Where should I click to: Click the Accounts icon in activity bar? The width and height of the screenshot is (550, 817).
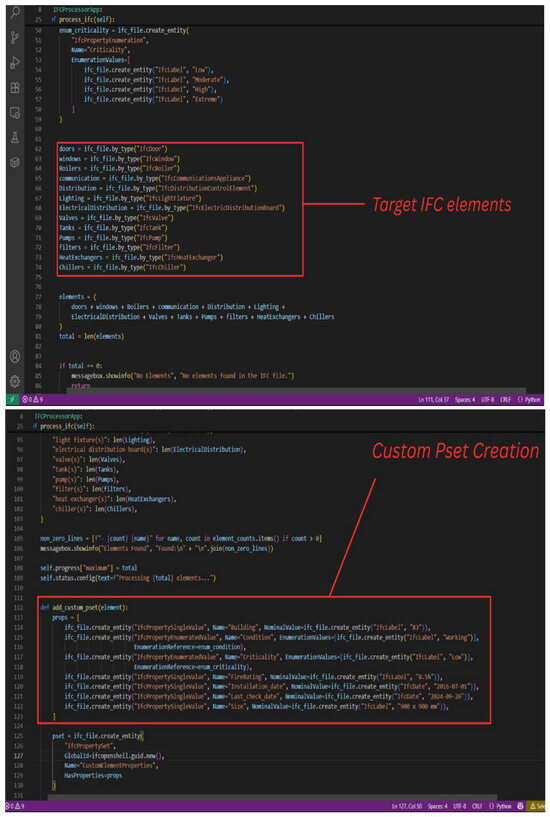pyautogui.click(x=15, y=356)
